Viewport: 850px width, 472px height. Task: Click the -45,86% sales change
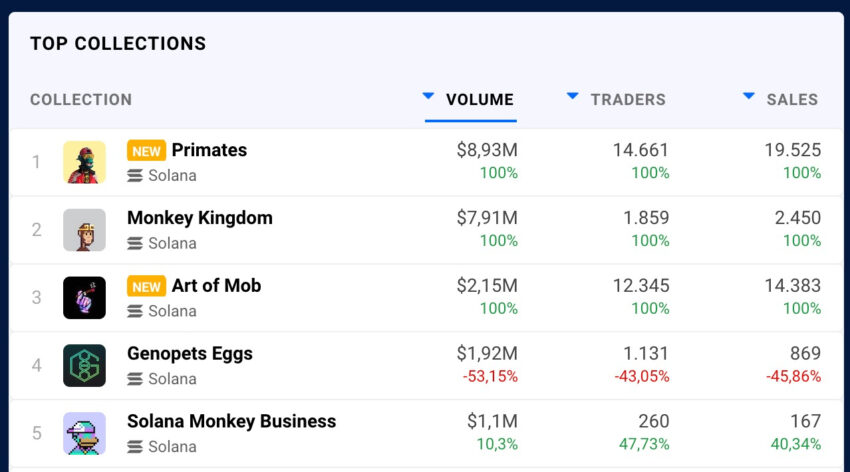tap(794, 376)
